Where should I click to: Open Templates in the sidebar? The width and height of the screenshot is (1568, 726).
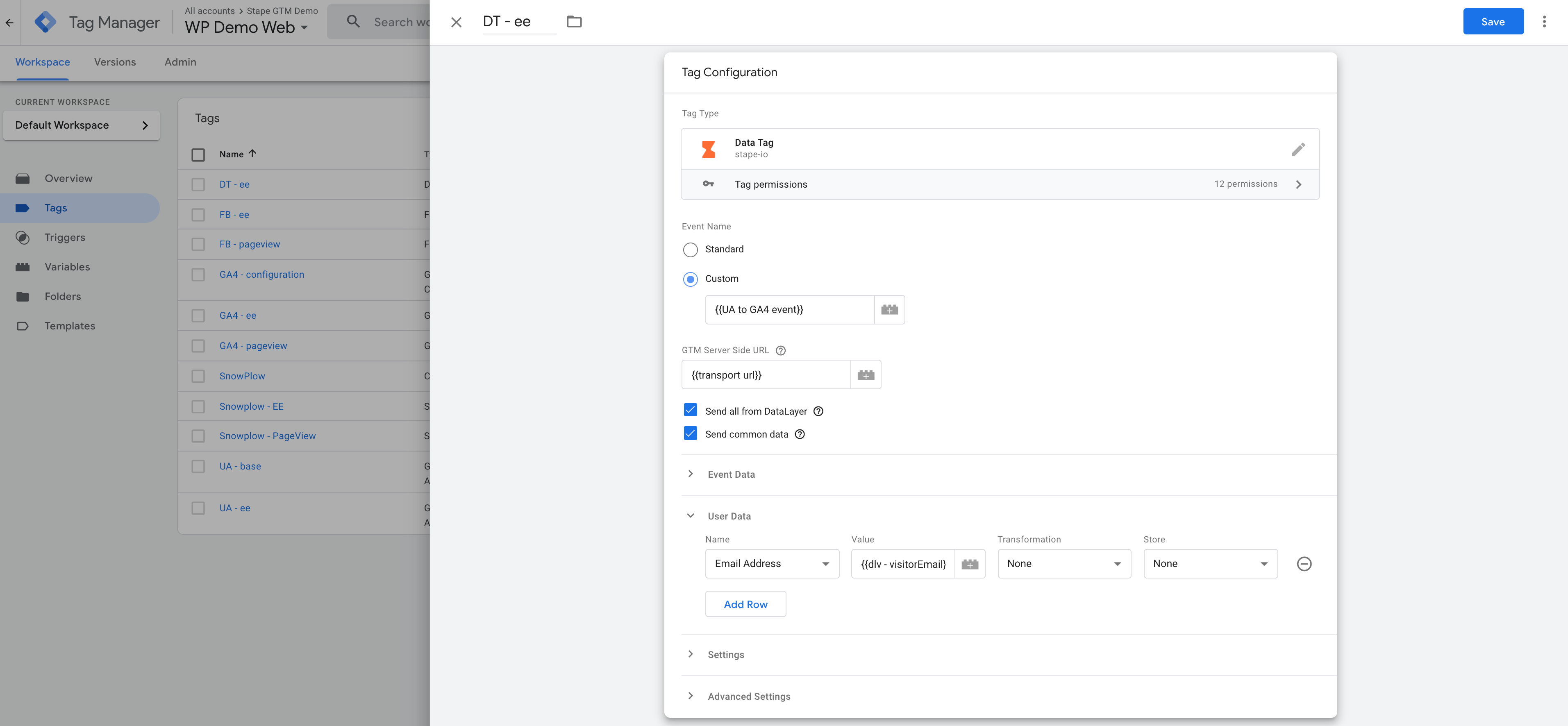point(70,326)
